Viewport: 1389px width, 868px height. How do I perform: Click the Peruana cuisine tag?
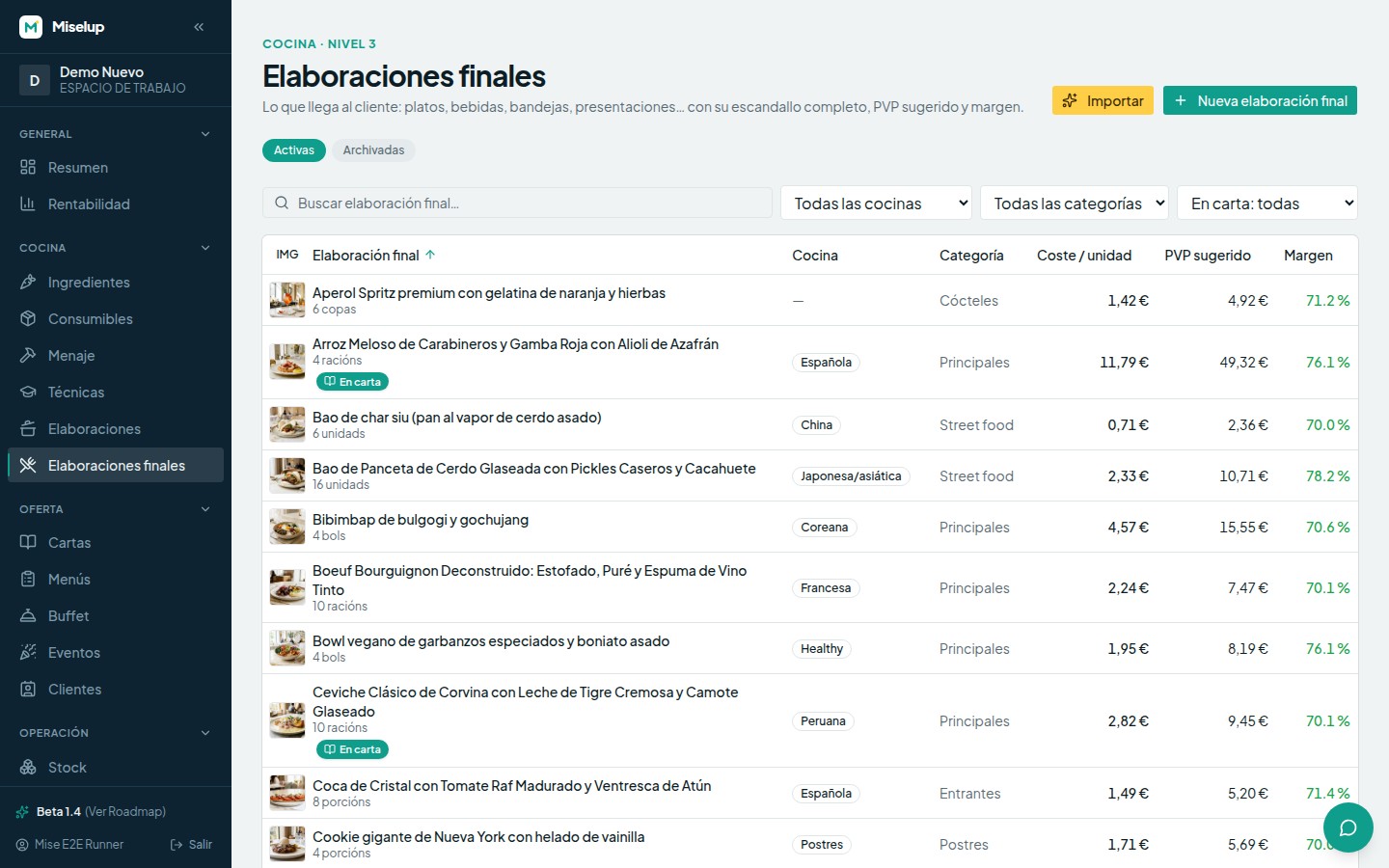point(823,720)
